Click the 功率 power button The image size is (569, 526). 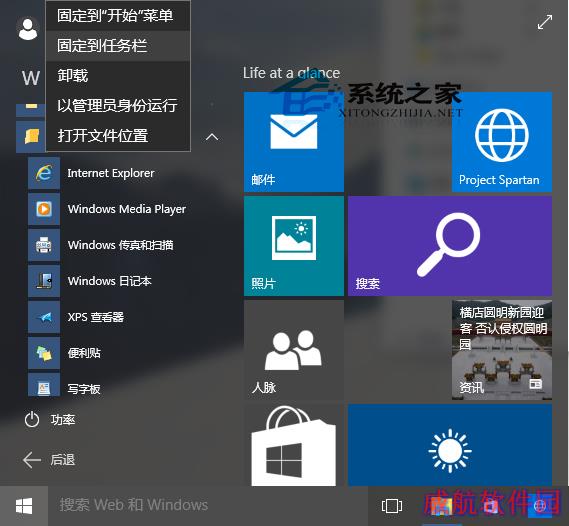[x=50, y=420]
